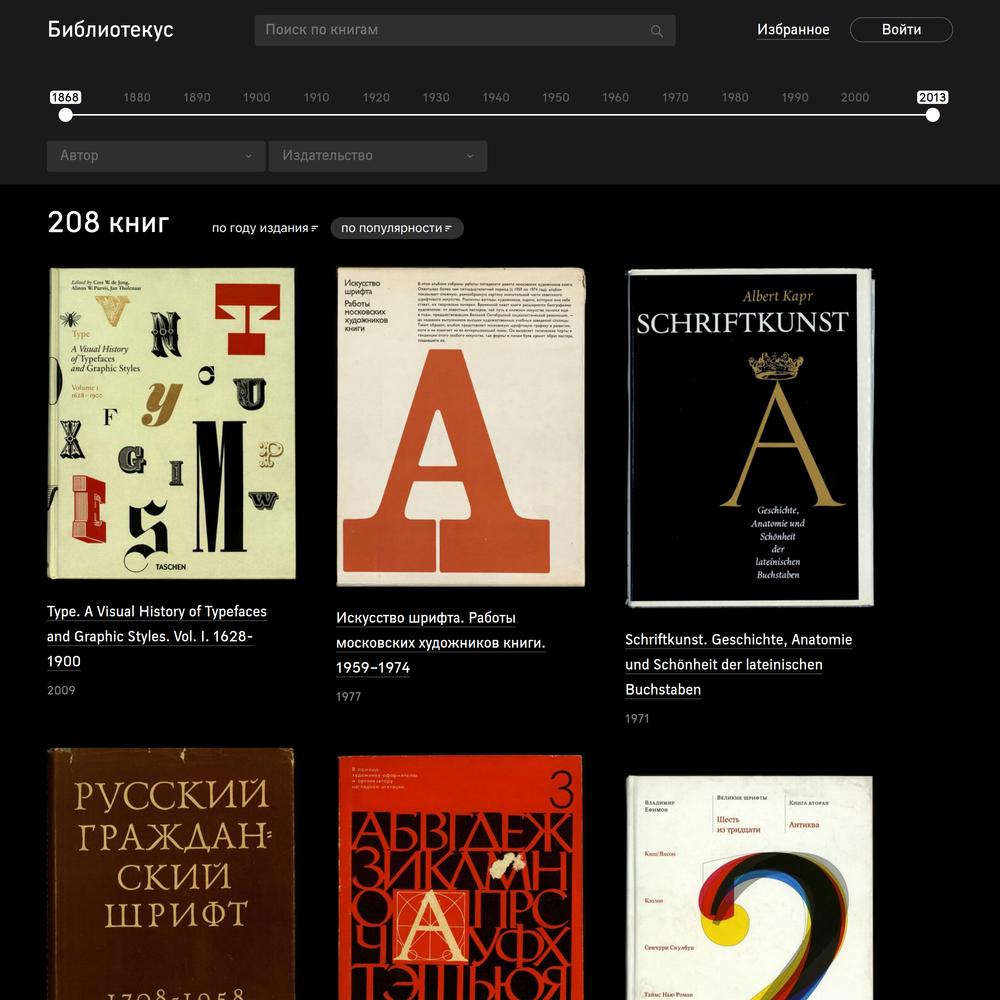Click the 1980 year mark on timeline
The height and width of the screenshot is (1000, 1000).
click(735, 98)
